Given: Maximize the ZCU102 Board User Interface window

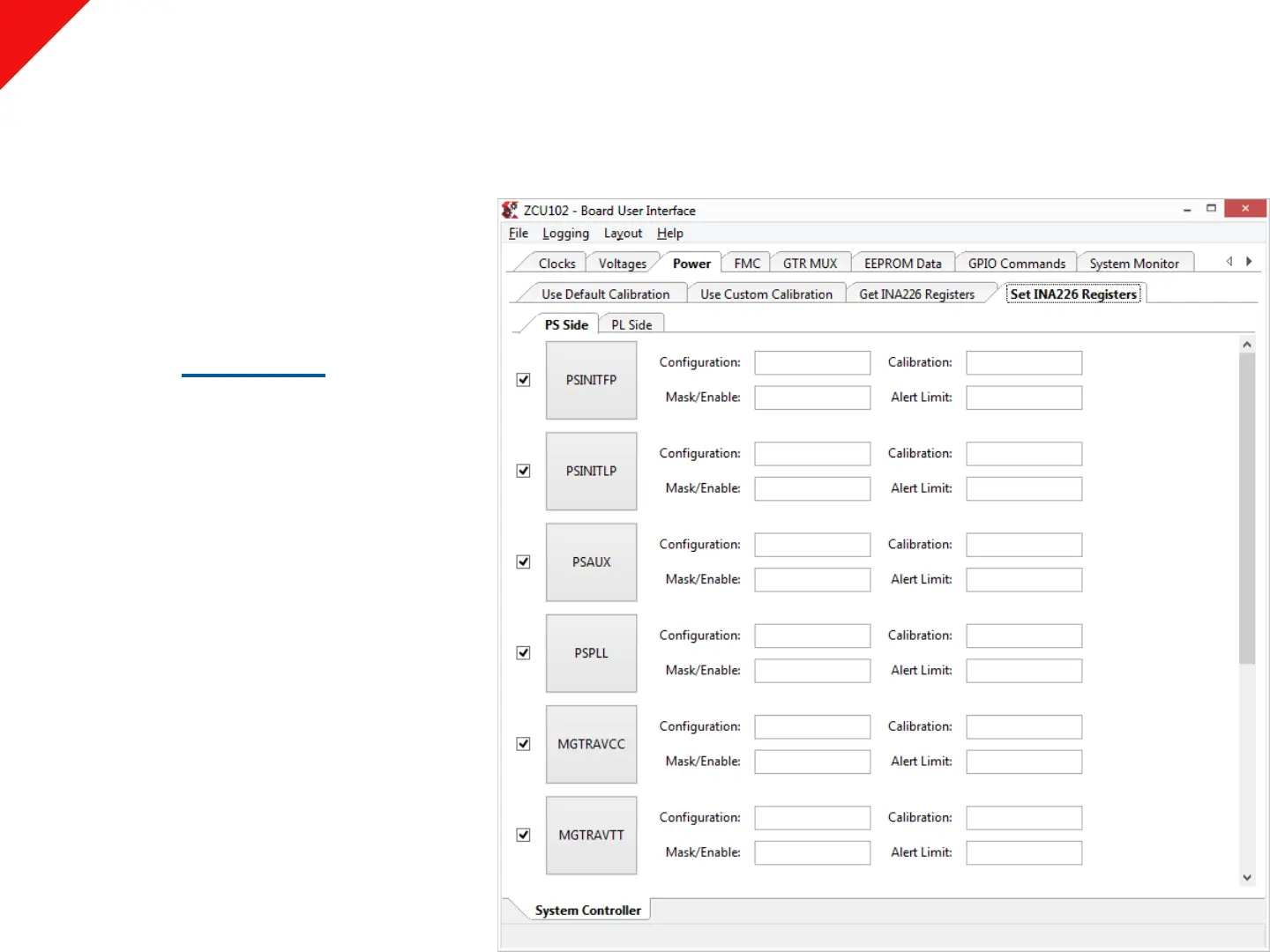Looking at the screenshot, I should point(1212,209).
